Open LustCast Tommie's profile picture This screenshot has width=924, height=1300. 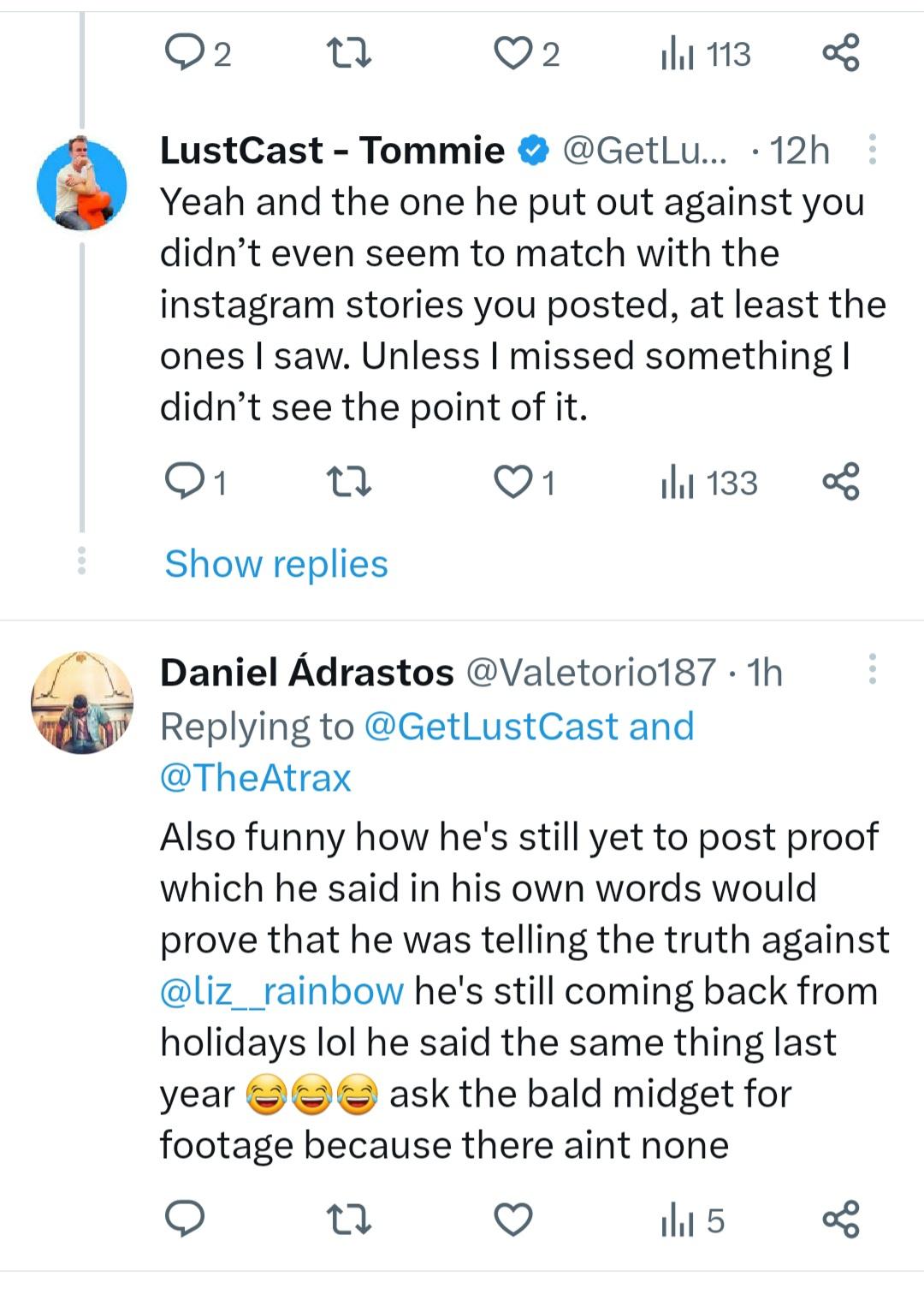coord(82,185)
